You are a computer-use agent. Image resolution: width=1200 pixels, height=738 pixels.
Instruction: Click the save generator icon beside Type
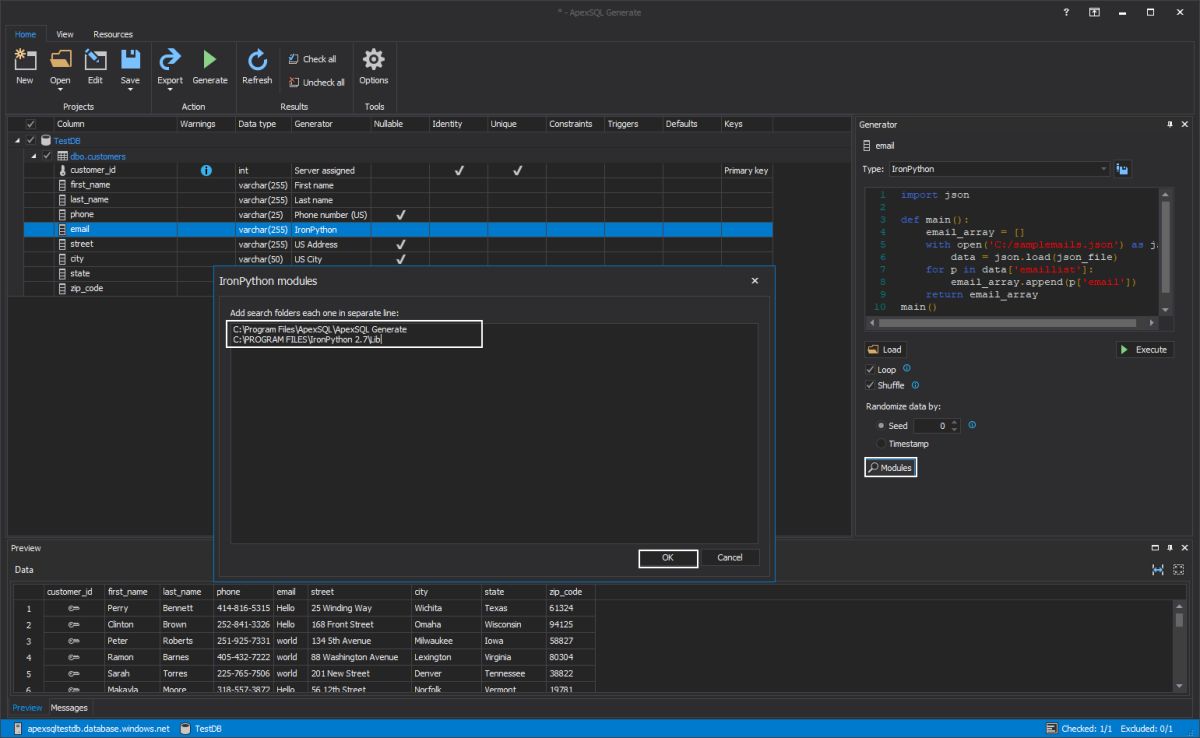click(1123, 170)
